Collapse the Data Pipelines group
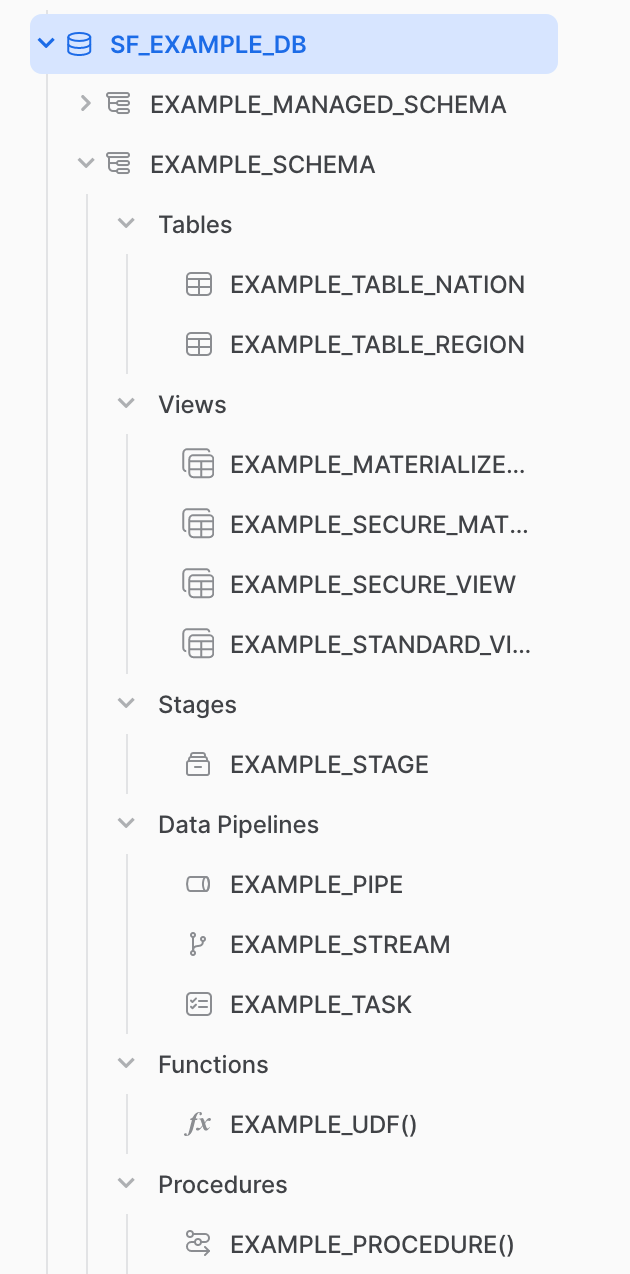 point(126,824)
